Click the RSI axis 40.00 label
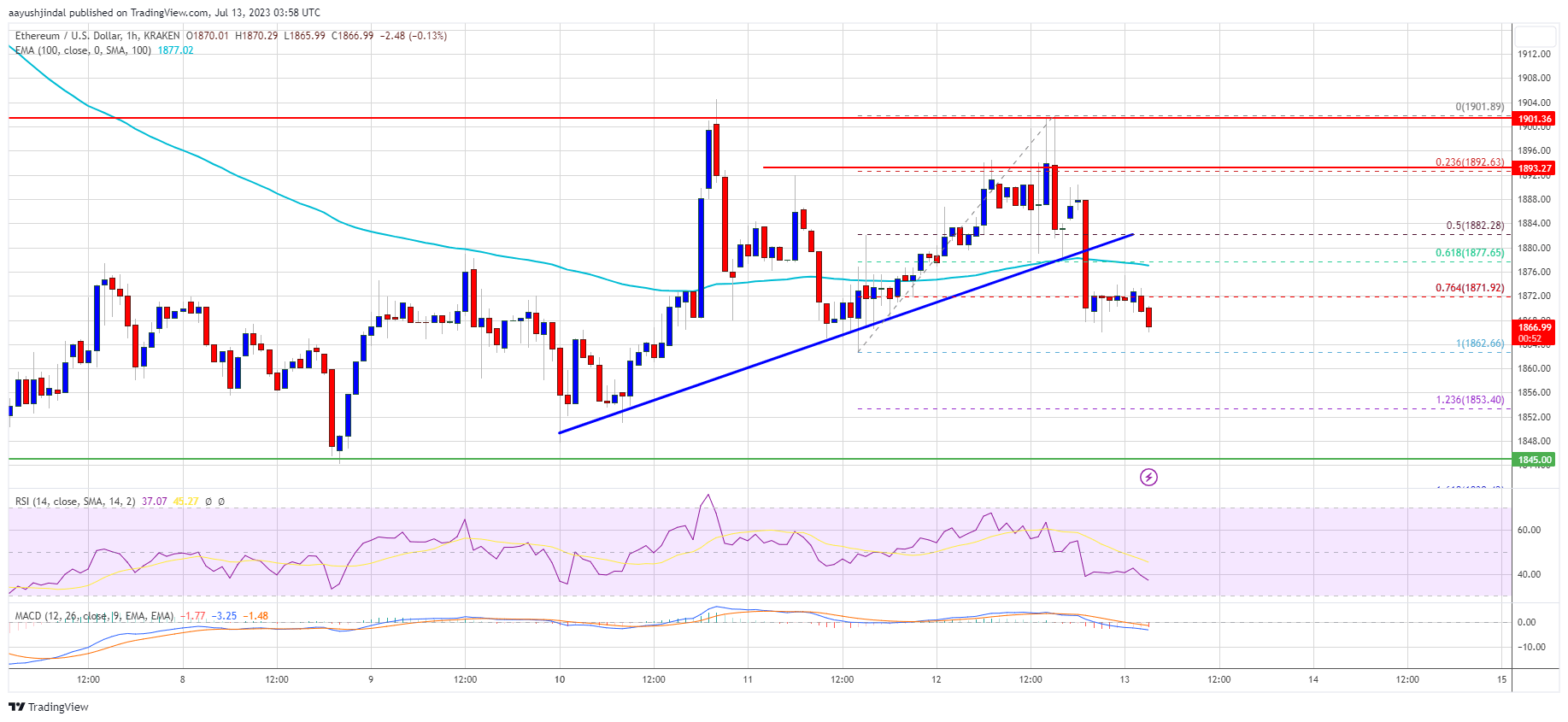This screenshot has height=722, width=1568. click(x=1529, y=574)
